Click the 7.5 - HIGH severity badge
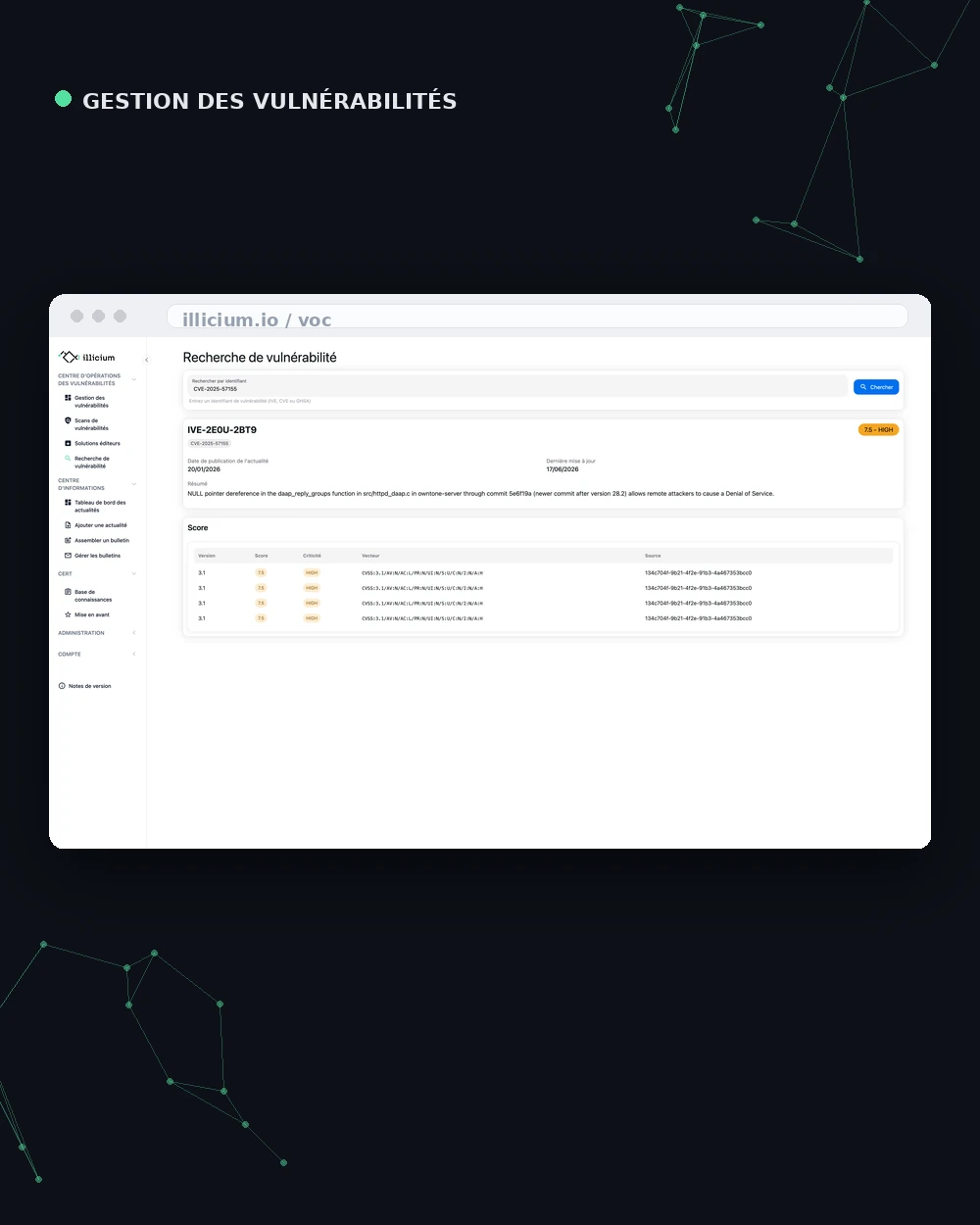 (879, 429)
